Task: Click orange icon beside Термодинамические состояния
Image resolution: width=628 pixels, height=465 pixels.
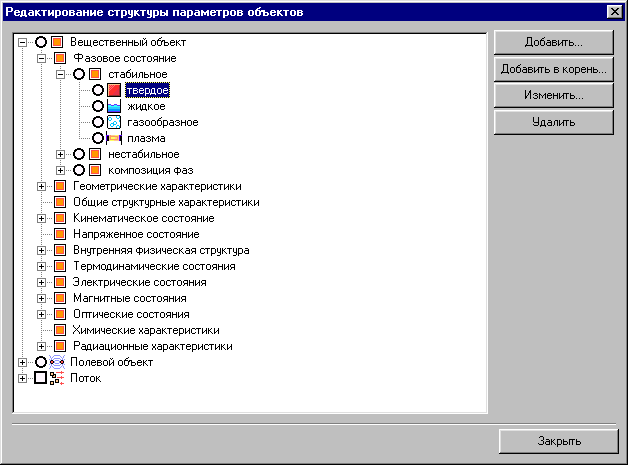Action: coord(60,266)
